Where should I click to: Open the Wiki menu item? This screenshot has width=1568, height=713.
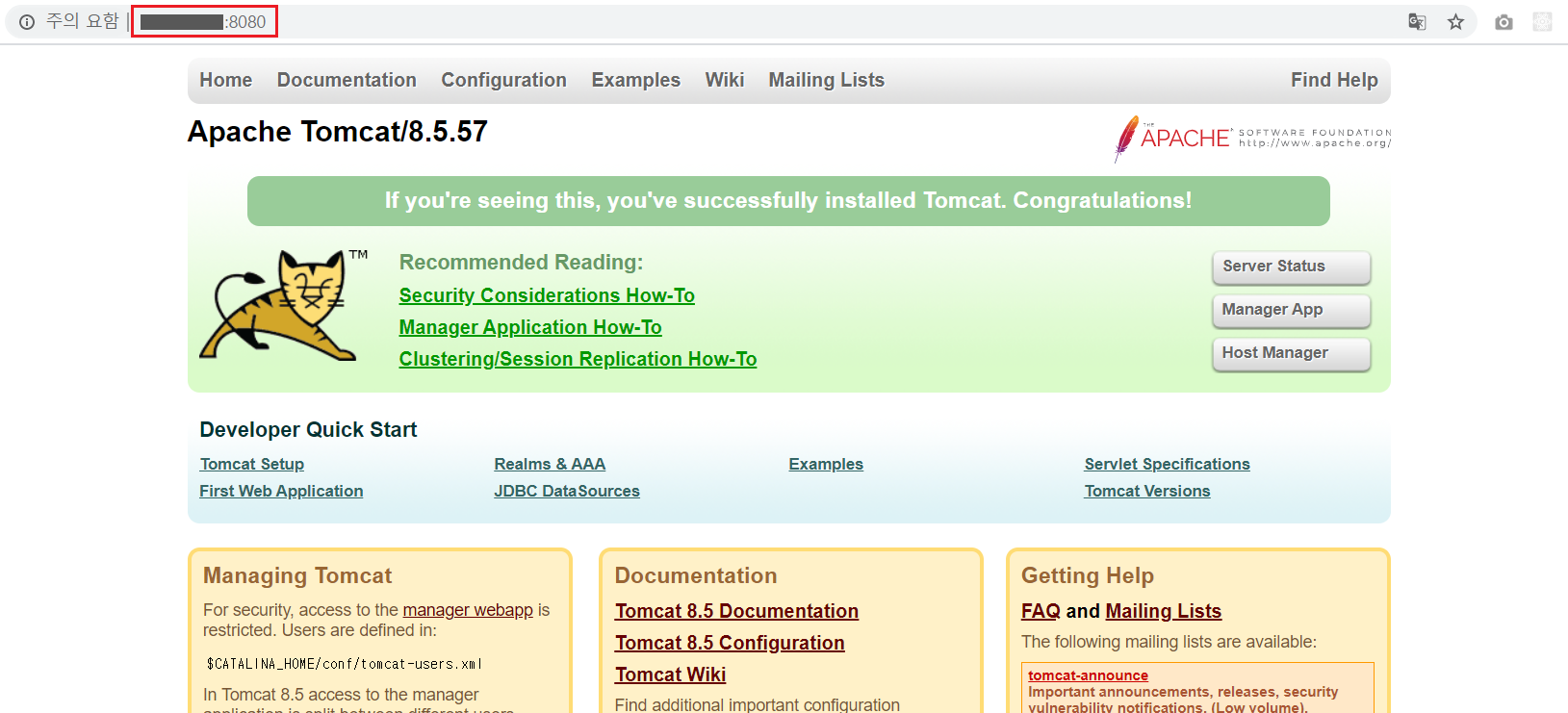point(725,80)
